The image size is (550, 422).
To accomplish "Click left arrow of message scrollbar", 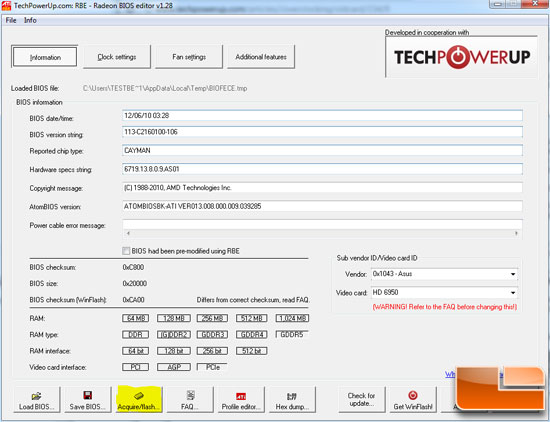I will (x=128, y=233).
